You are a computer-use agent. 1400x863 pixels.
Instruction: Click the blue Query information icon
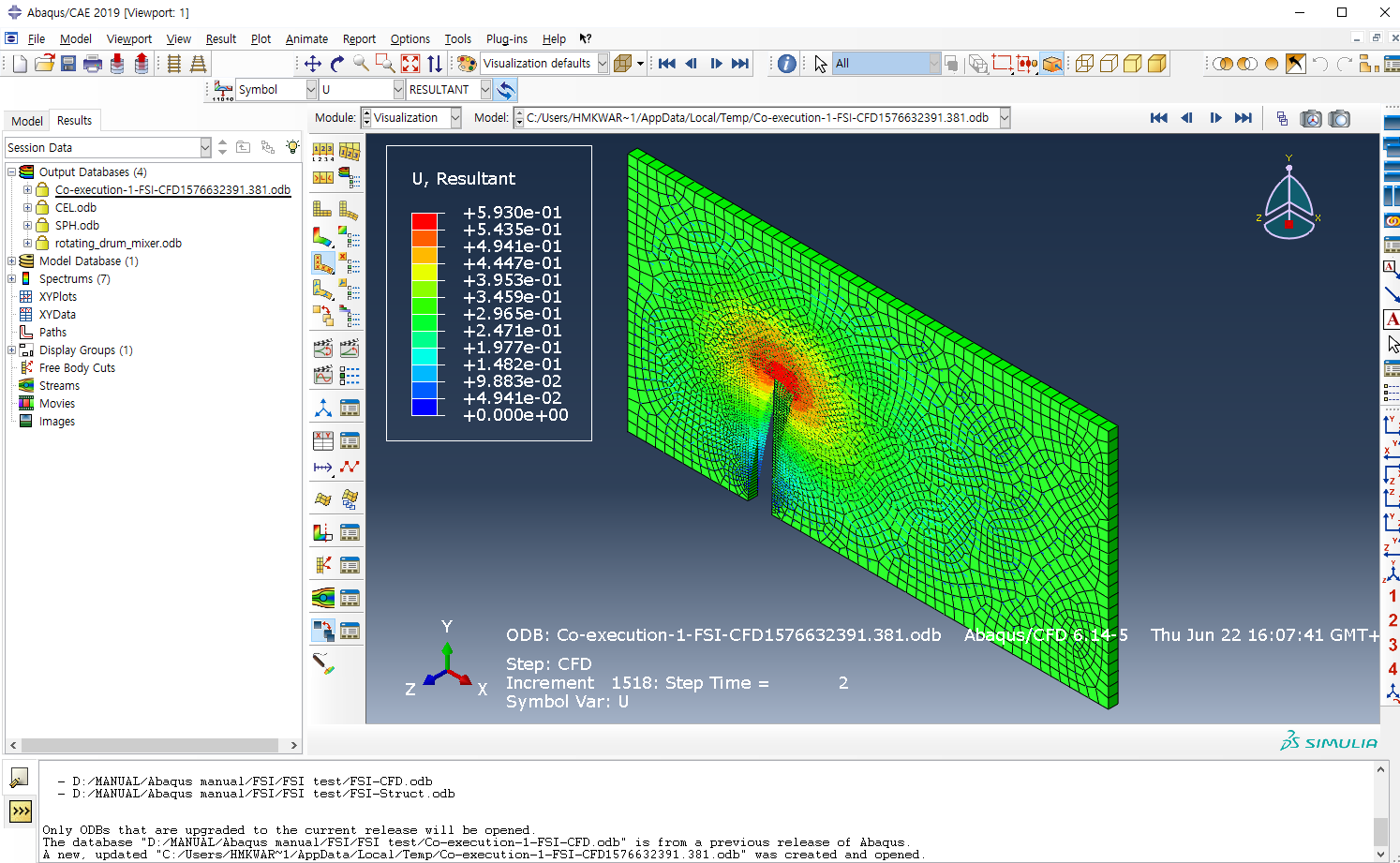coord(787,64)
